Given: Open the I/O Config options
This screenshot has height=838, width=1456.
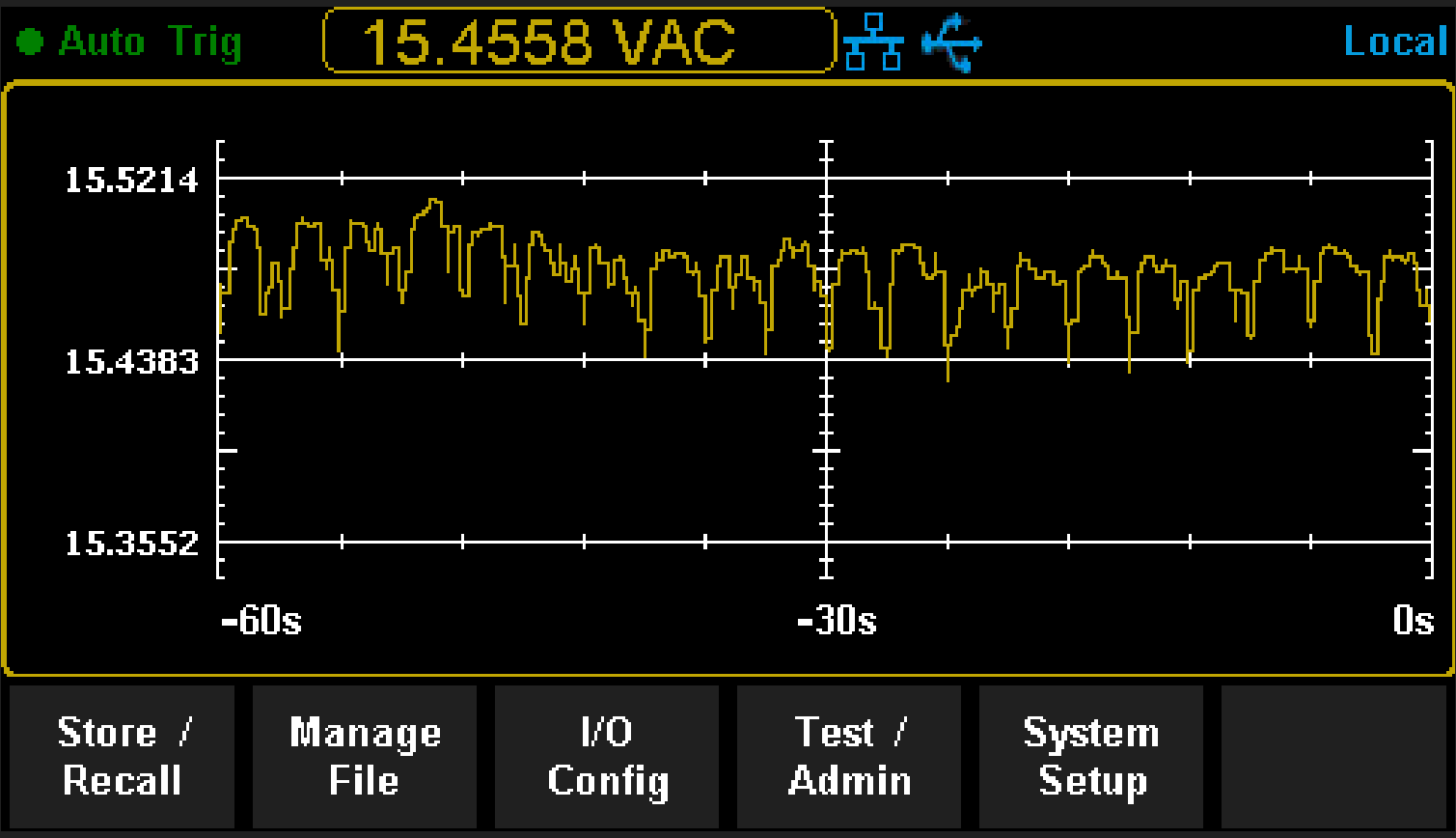Looking at the screenshot, I should (x=606, y=757).
